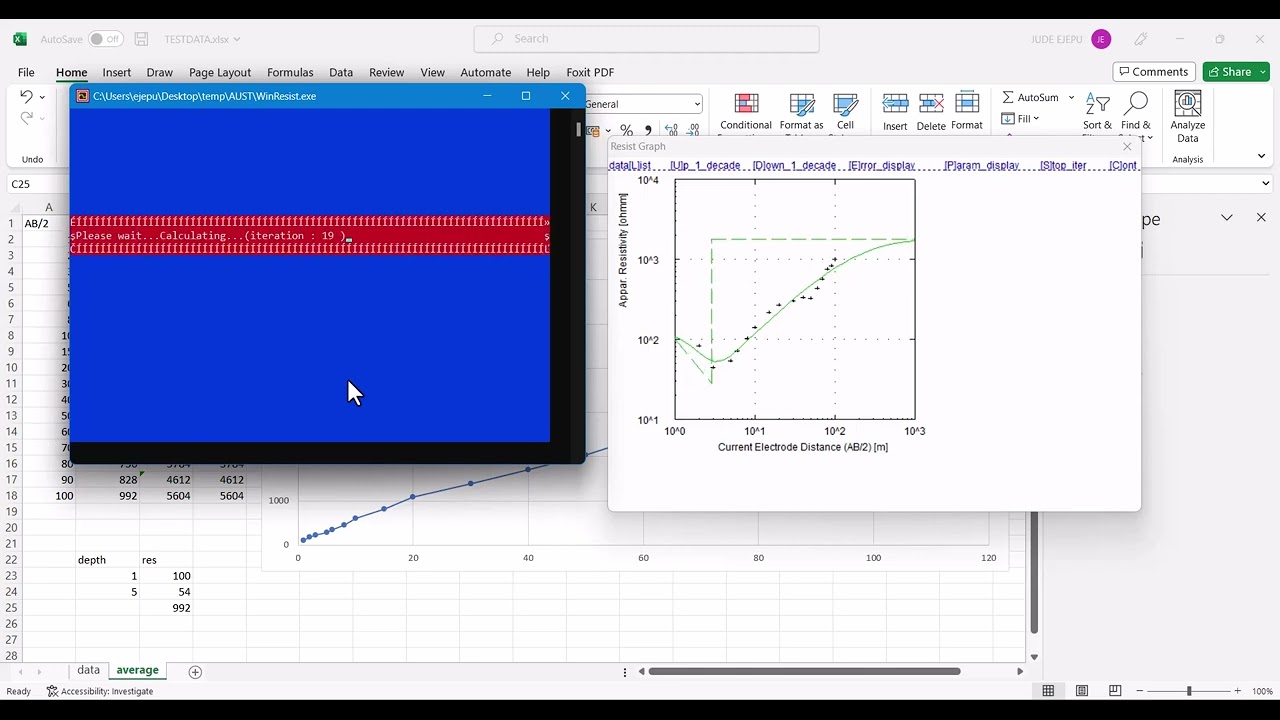Viewport: 1280px width, 720px height.
Task: Click the percent style icon
Action: pyautogui.click(x=626, y=130)
